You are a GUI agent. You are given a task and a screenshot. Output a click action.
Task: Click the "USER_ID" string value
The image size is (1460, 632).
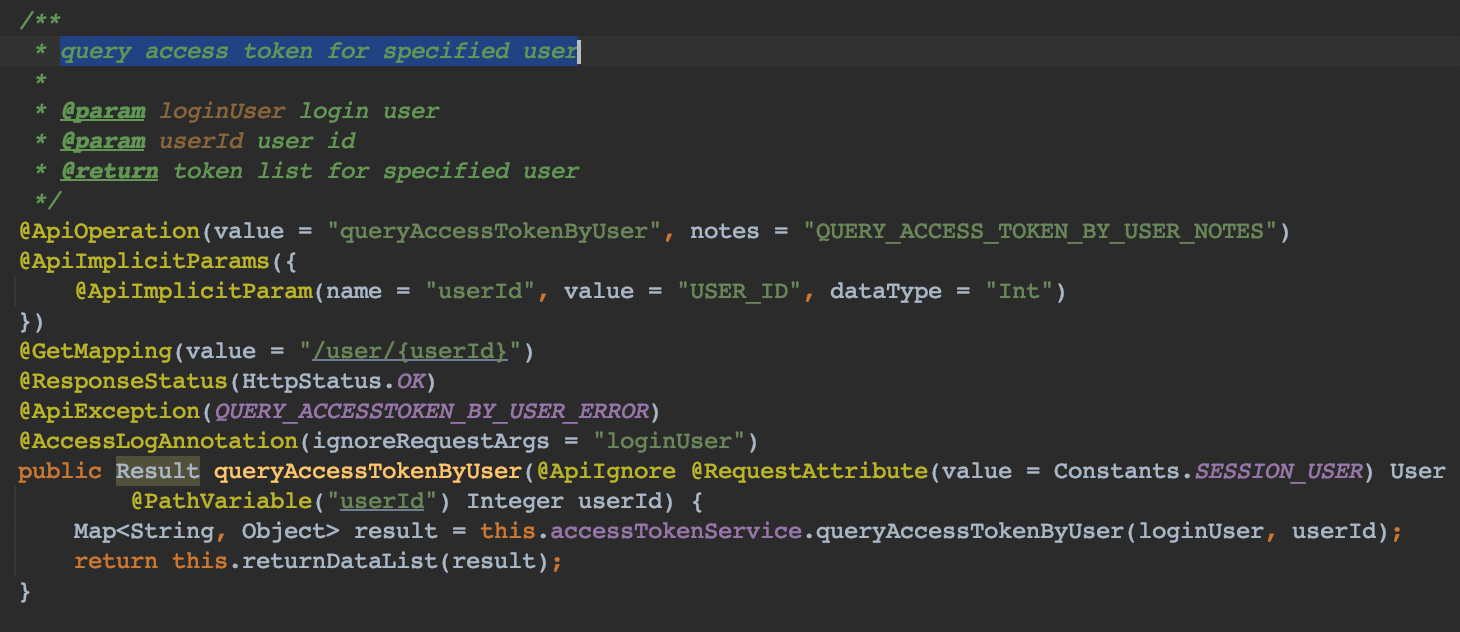(x=740, y=291)
